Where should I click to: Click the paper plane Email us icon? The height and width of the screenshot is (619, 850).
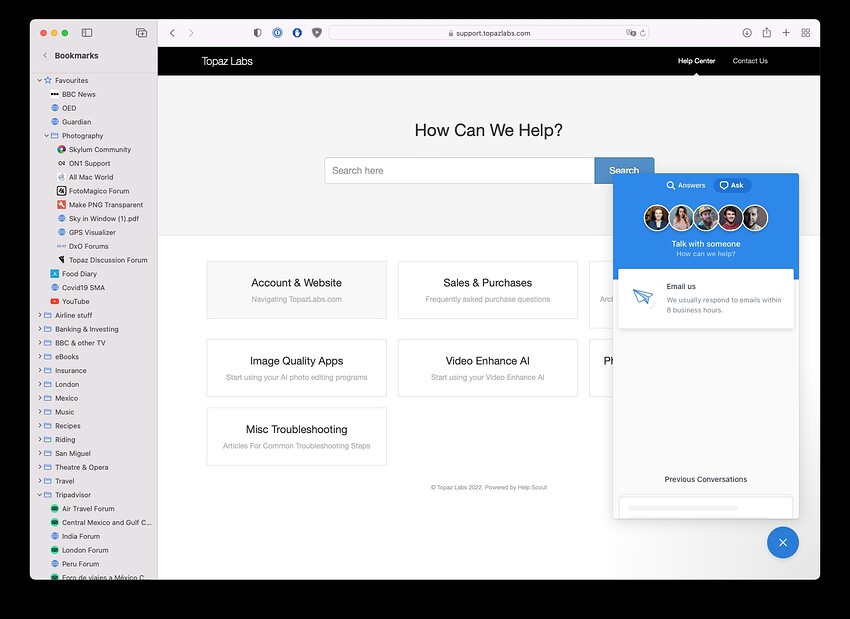643,297
